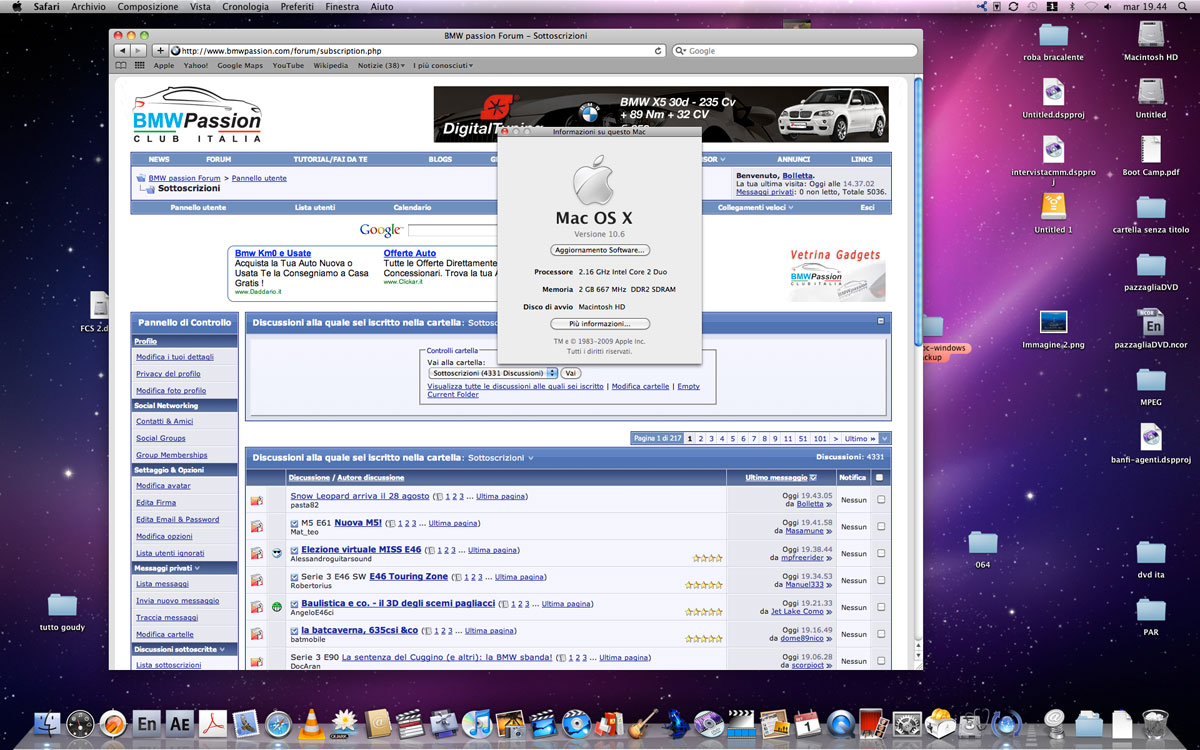Open Adobe Acrobat from the Dock

point(214,722)
